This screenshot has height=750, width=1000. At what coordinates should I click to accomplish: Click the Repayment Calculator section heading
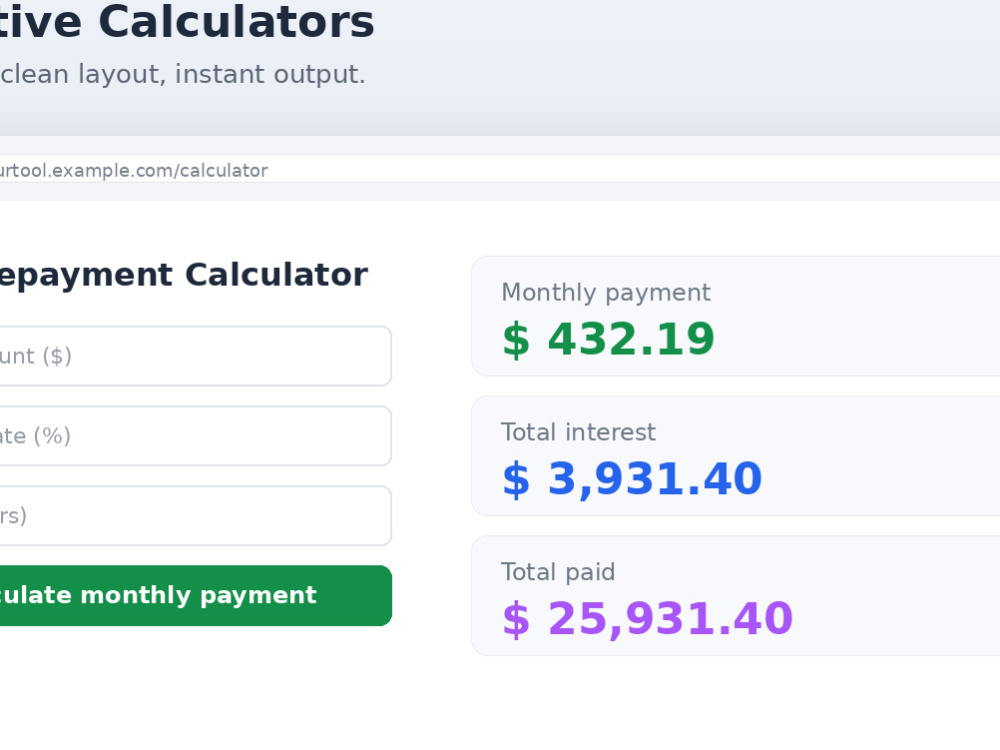(x=184, y=275)
